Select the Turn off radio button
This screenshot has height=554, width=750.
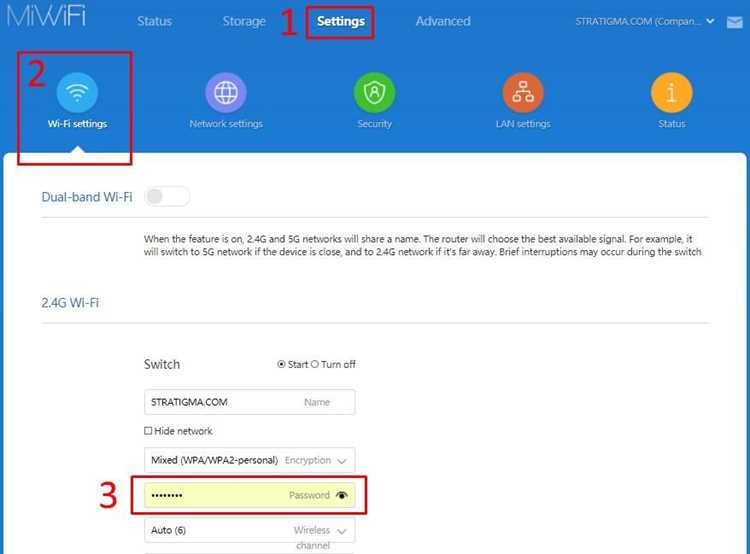tap(314, 364)
